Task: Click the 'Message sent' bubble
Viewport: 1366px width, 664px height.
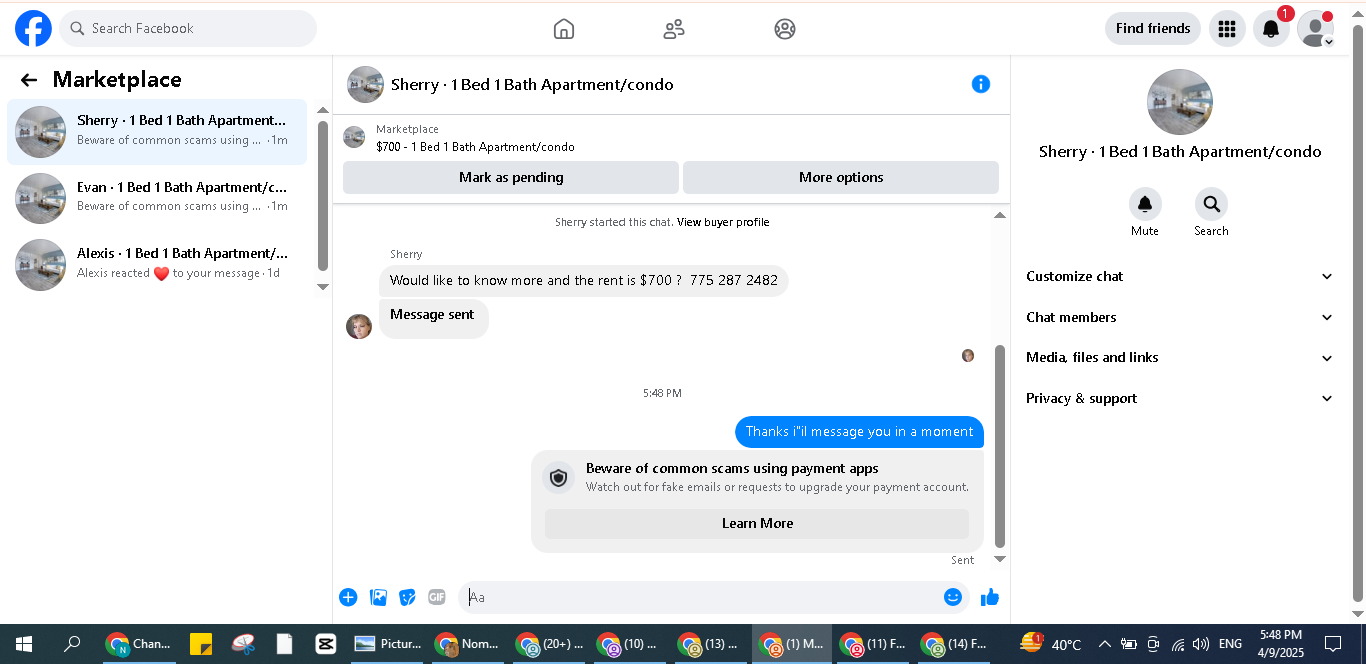Action: coord(433,317)
